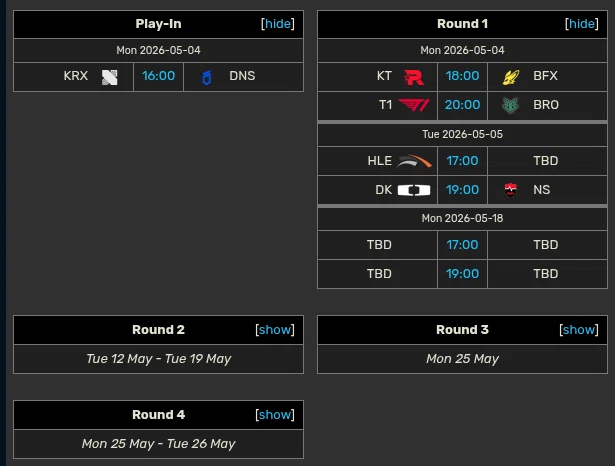
Task: Show the Round 2 matches
Action: (x=275, y=329)
